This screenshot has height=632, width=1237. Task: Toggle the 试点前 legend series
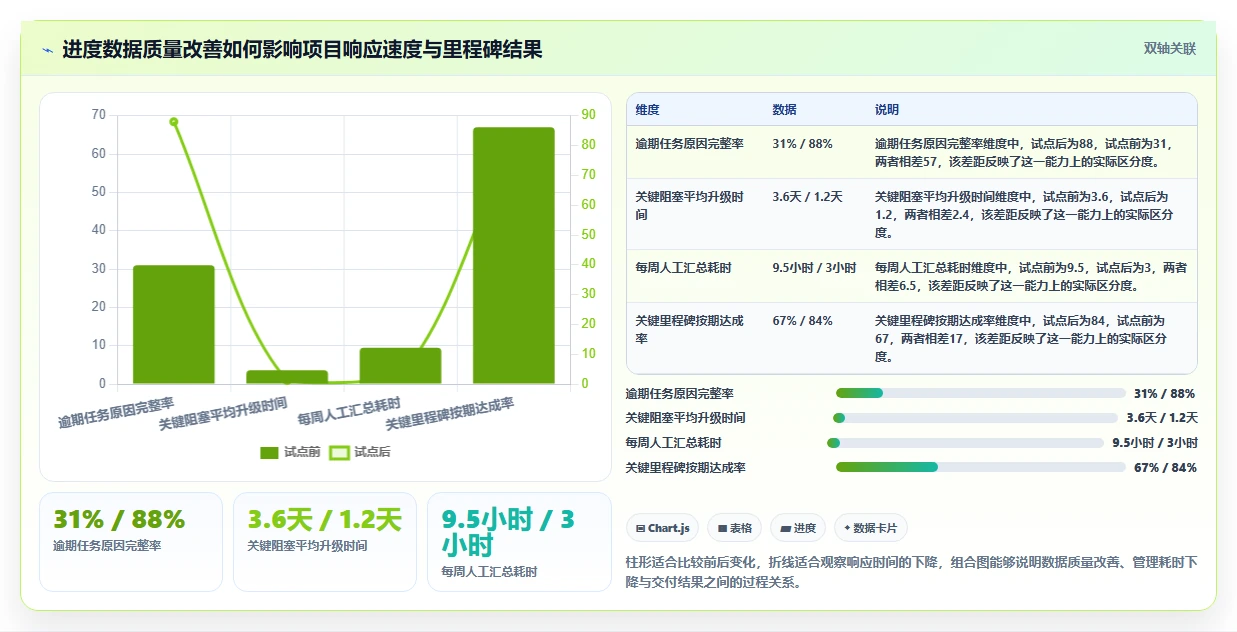tap(290, 452)
